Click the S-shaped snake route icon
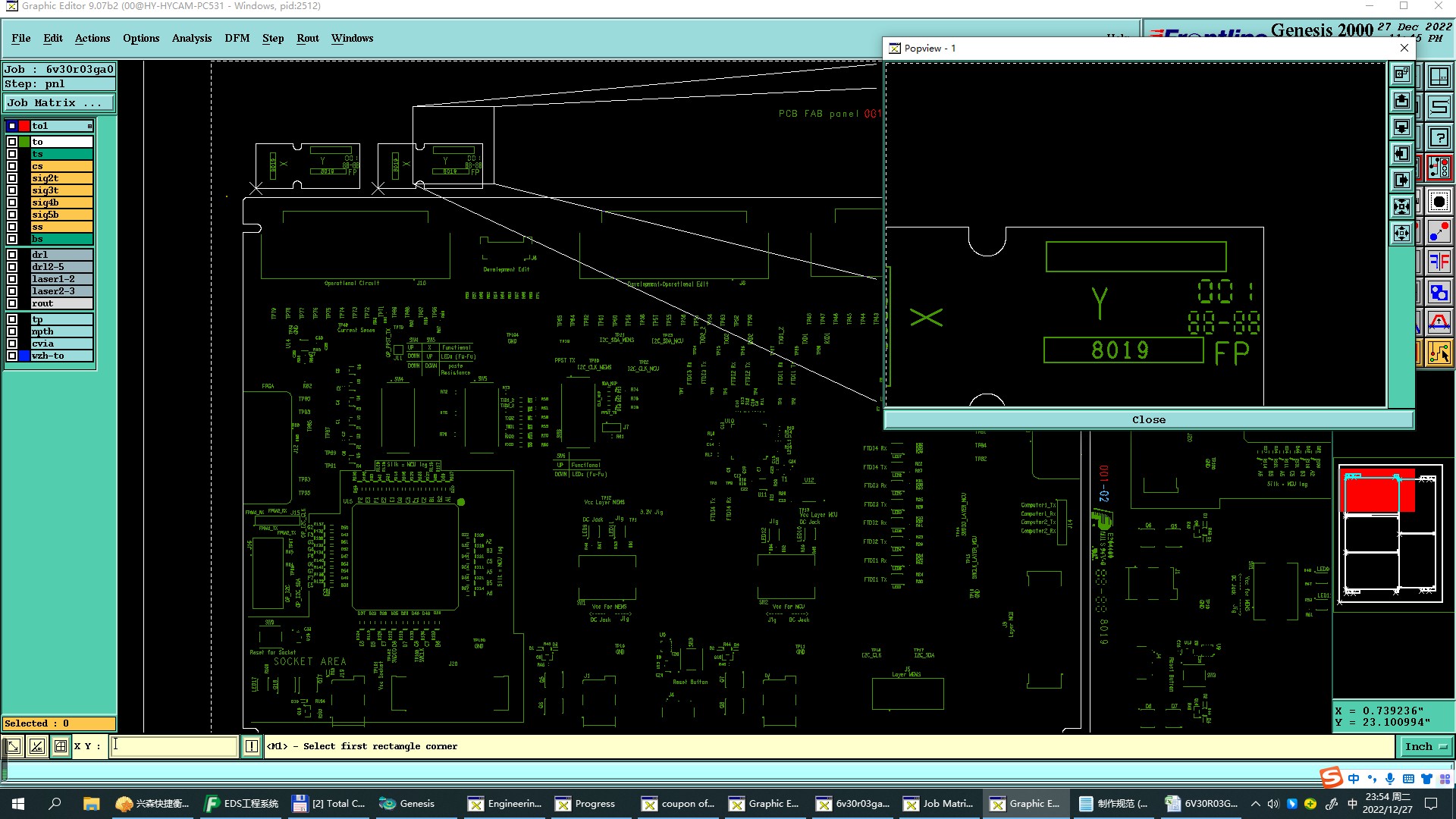Screen dimensions: 1456x819 [1439, 107]
